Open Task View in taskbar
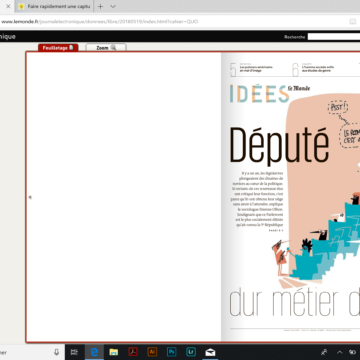Screen dimensions: 360x360 [74, 352]
